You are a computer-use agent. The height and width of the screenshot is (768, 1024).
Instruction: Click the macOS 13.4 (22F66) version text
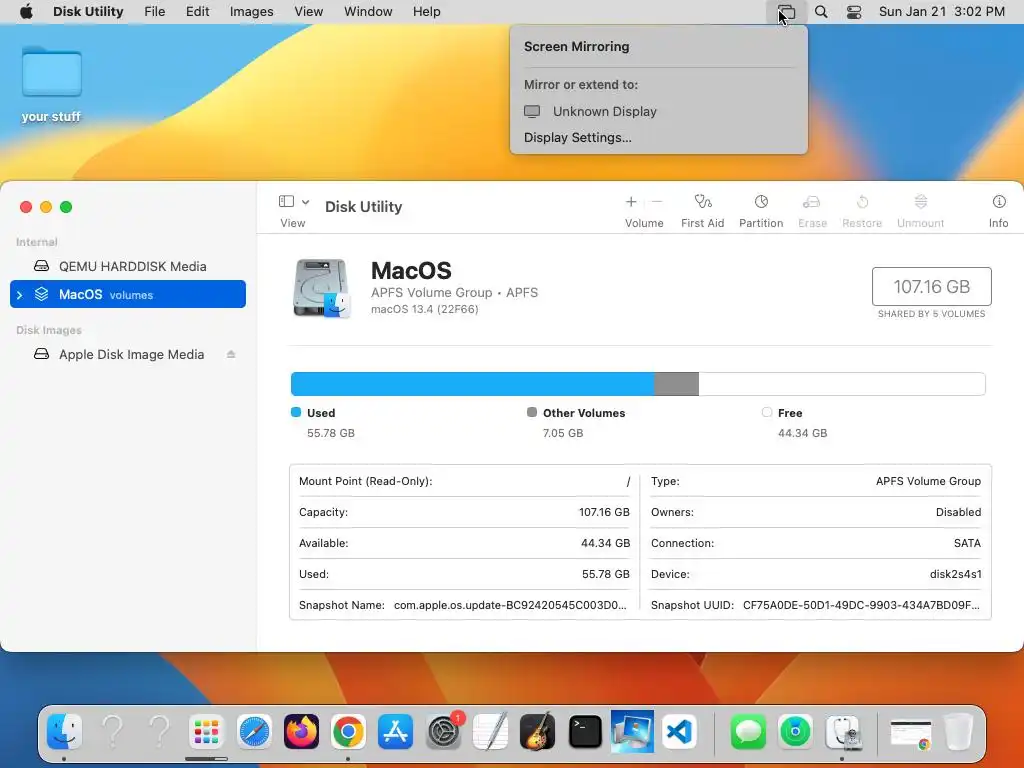(x=424, y=310)
